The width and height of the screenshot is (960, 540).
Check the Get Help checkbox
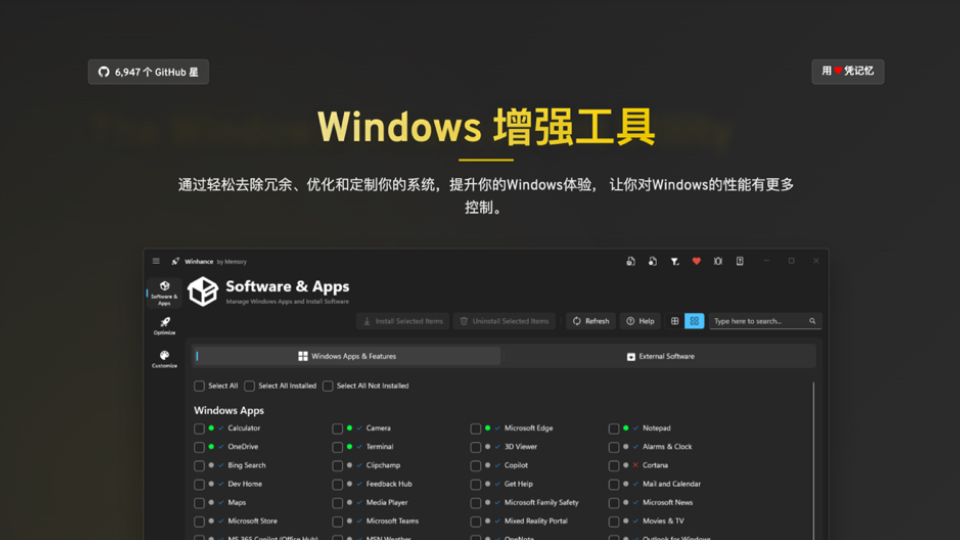476,484
